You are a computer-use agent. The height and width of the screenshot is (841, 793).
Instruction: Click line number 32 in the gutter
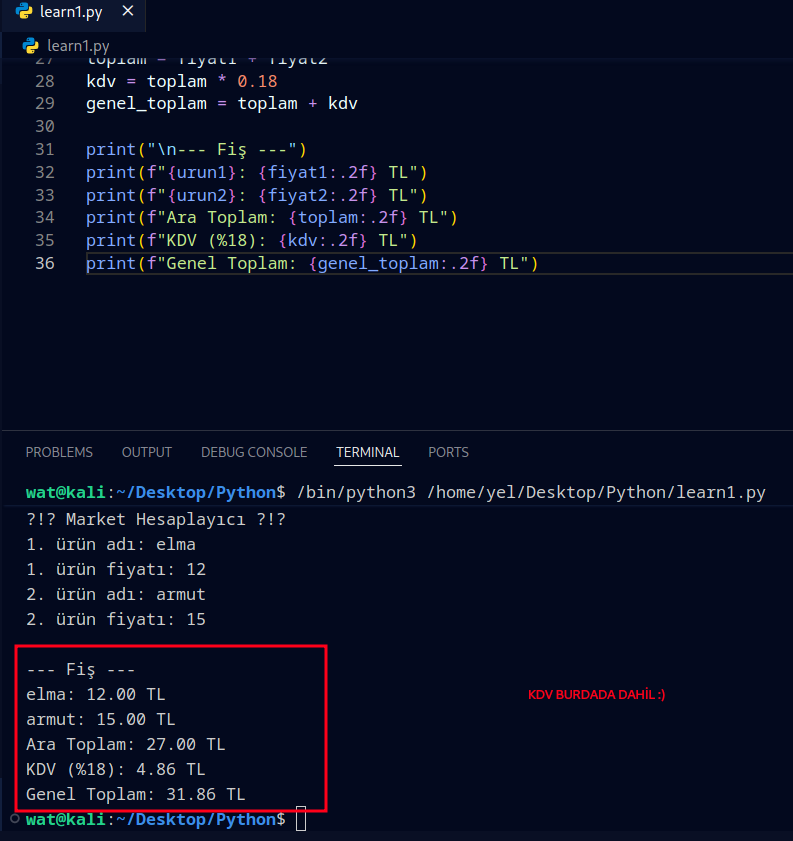[x=45, y=173]
